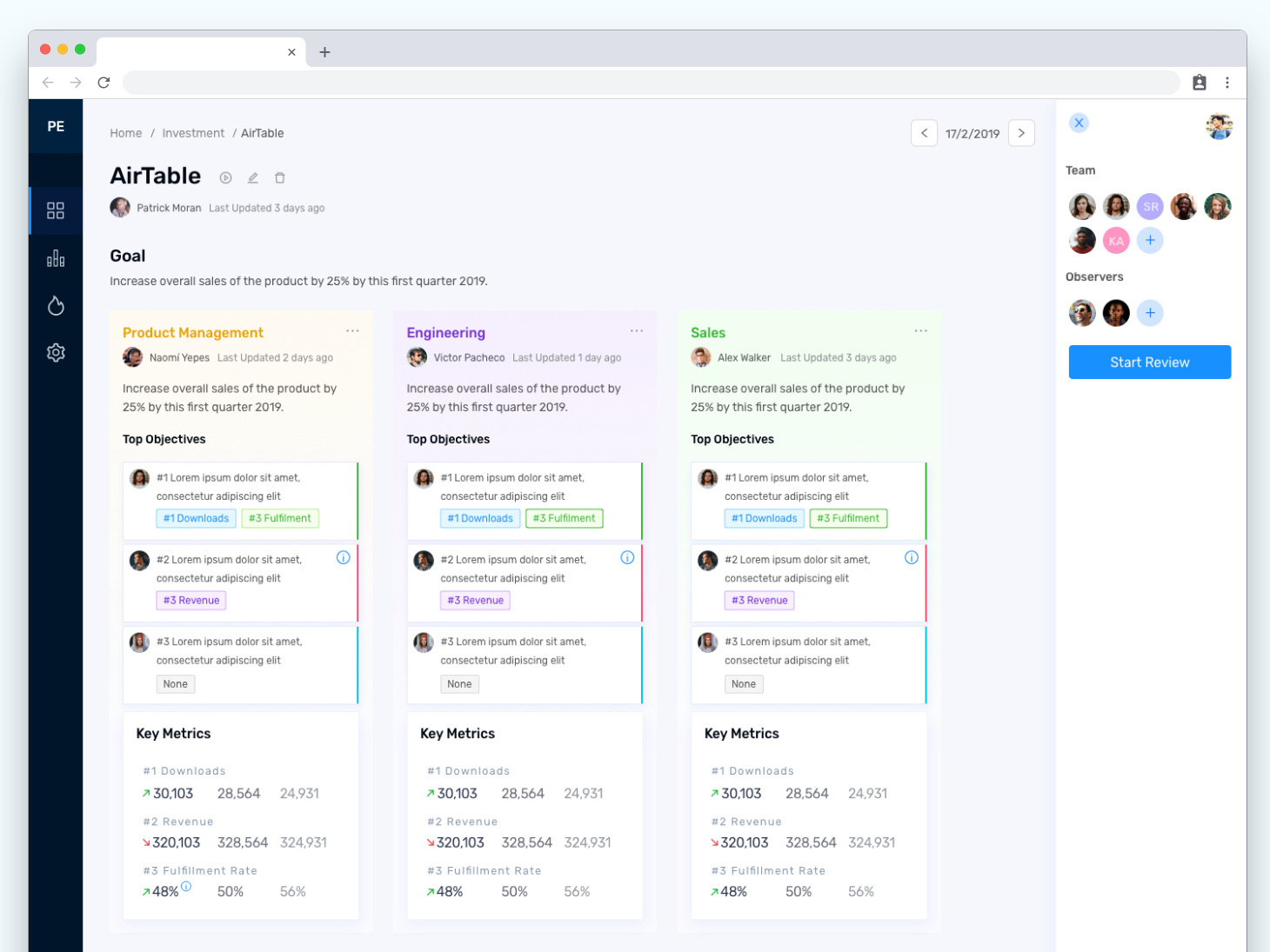This screenshot has height=952, width=1270.
Task: Select the SR team member avatar
Action: (x=1150, y=207)
